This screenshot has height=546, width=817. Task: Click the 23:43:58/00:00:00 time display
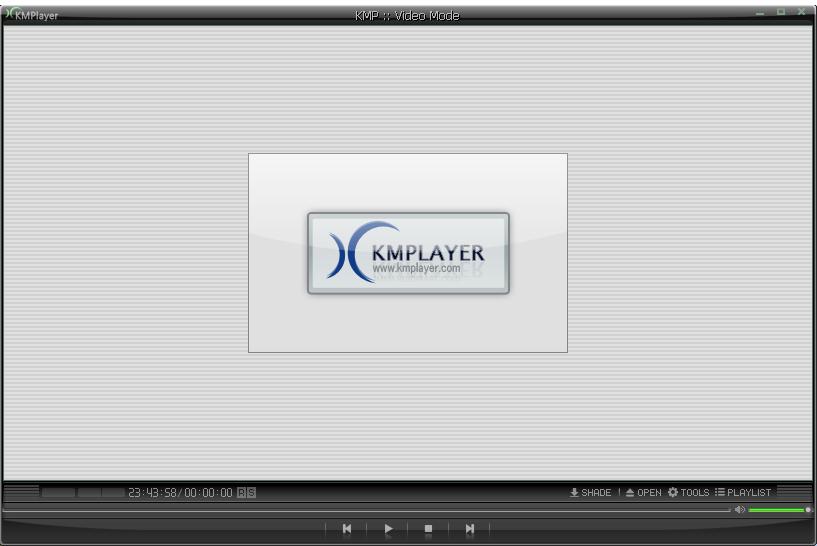click(180, 492)
